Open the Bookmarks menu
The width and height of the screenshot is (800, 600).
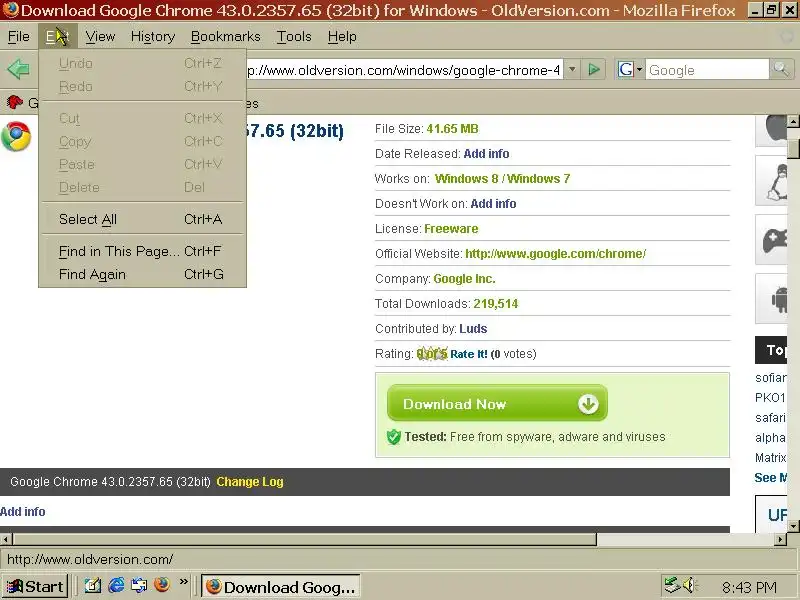[226, 37]
